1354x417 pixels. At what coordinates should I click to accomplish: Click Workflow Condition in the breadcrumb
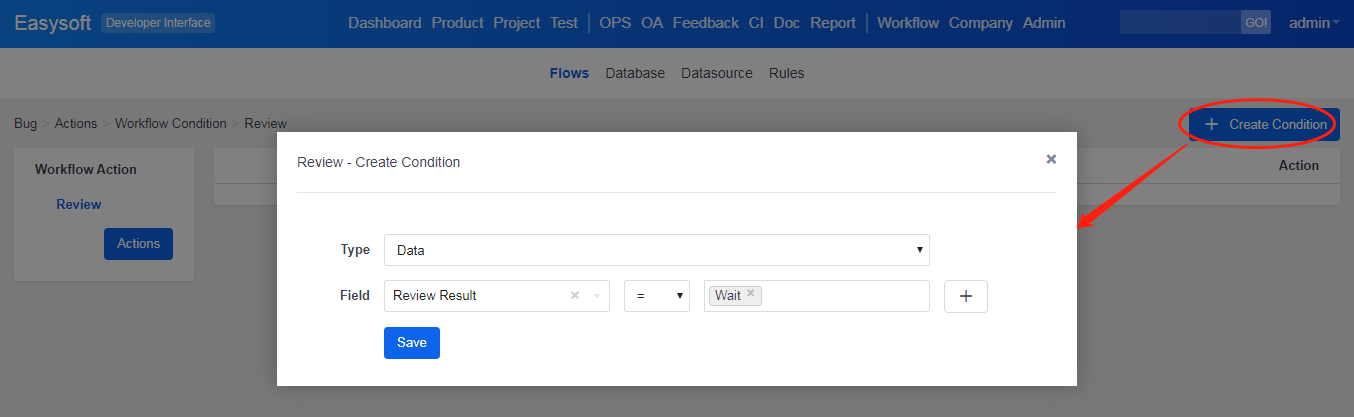point(170,123)
